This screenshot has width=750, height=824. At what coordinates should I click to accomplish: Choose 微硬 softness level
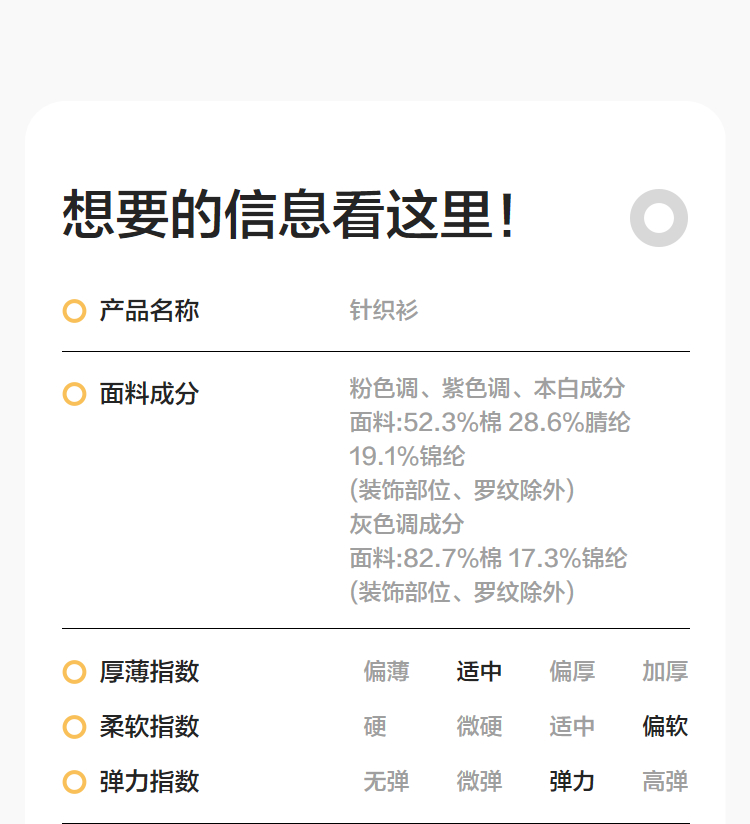coord(479,727)
